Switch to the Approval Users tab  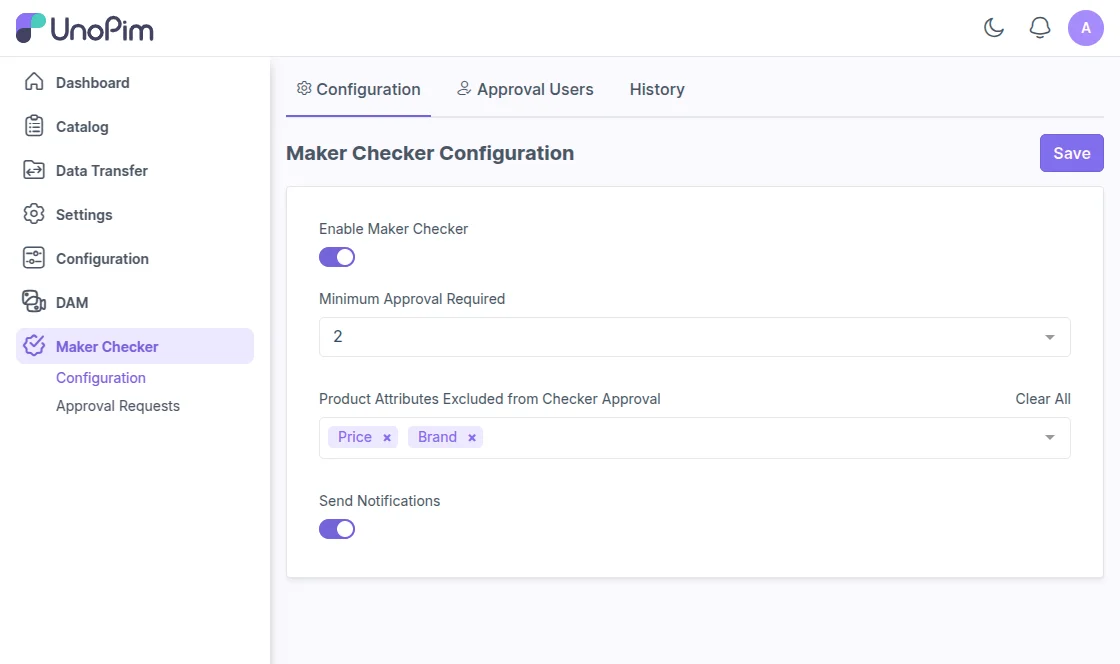tap(525, 89)
